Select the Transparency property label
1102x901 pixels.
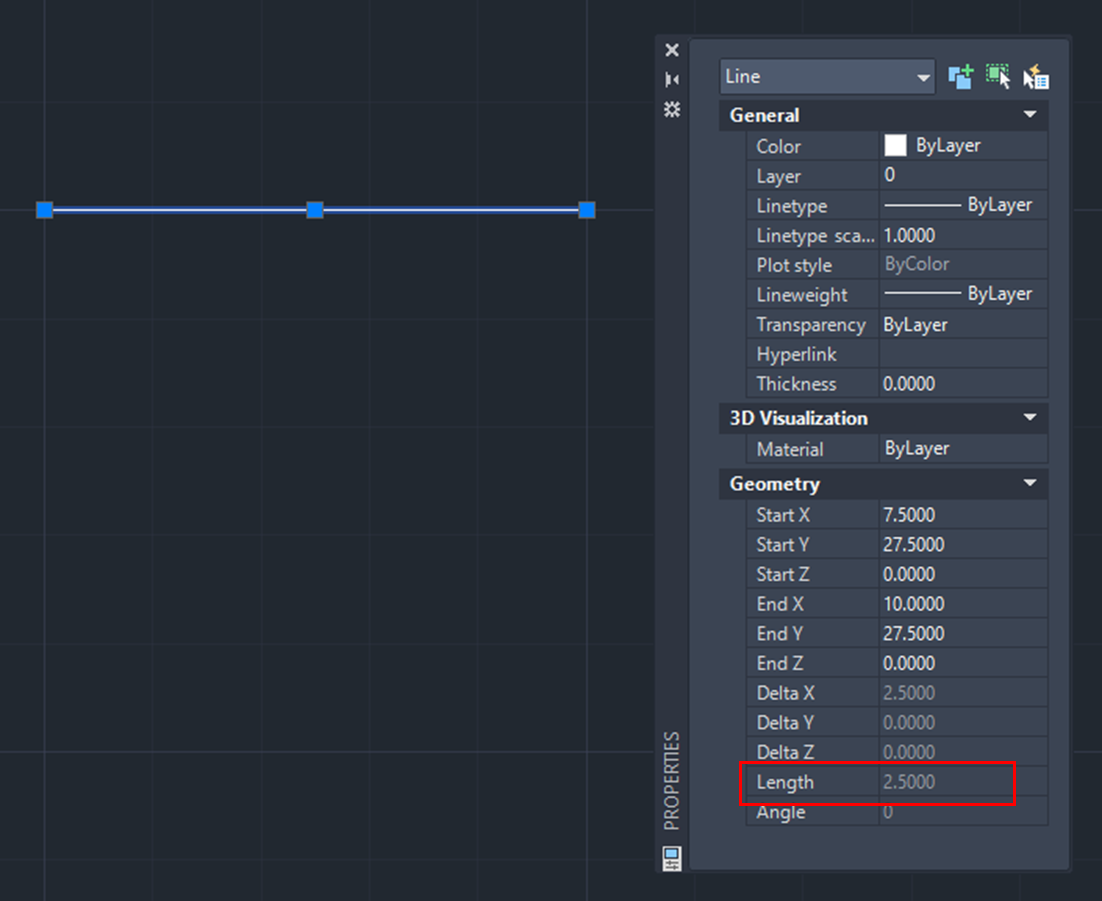(810, 325)
